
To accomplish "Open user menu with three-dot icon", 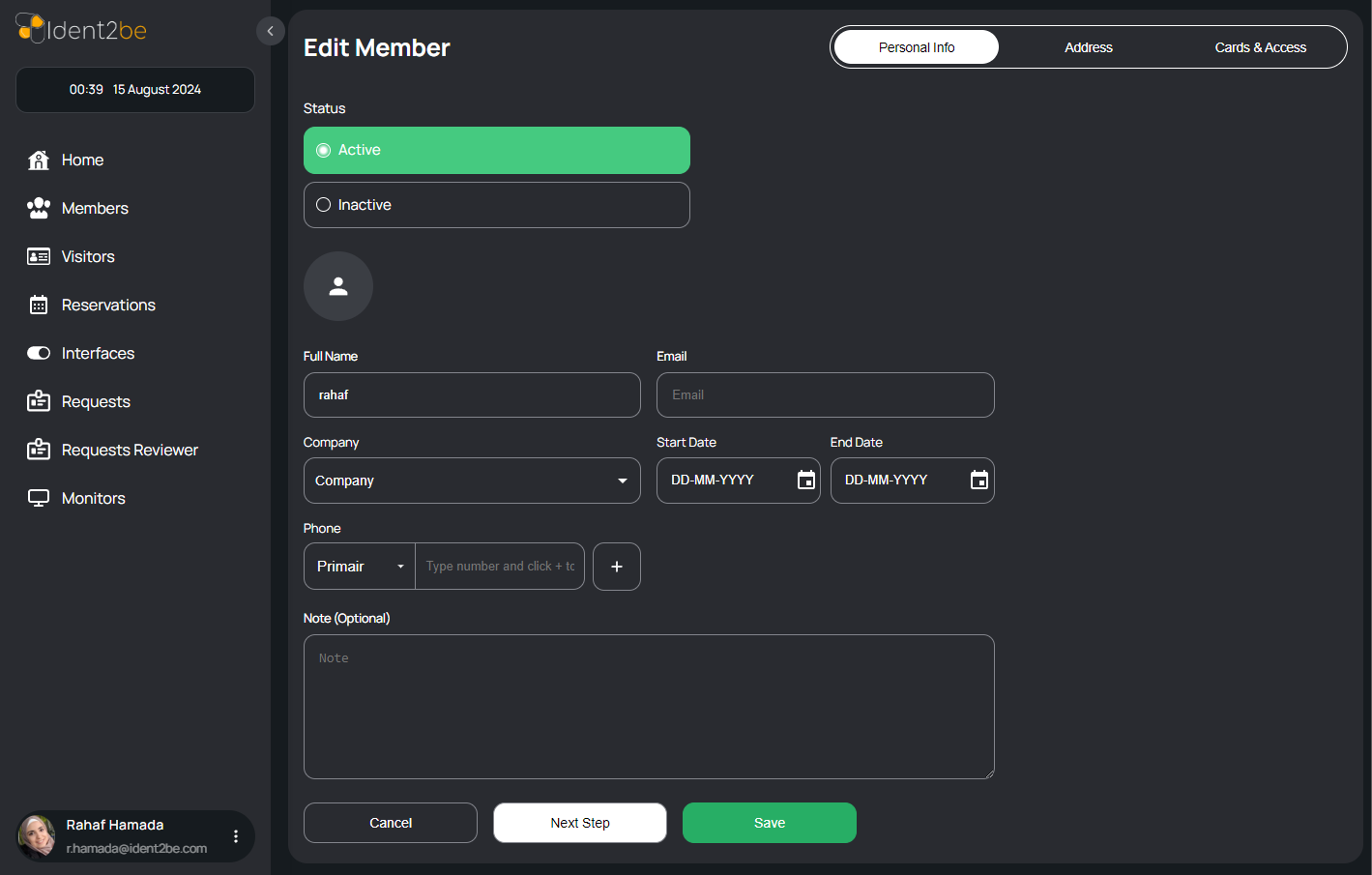I will click(x=236, y=836).
